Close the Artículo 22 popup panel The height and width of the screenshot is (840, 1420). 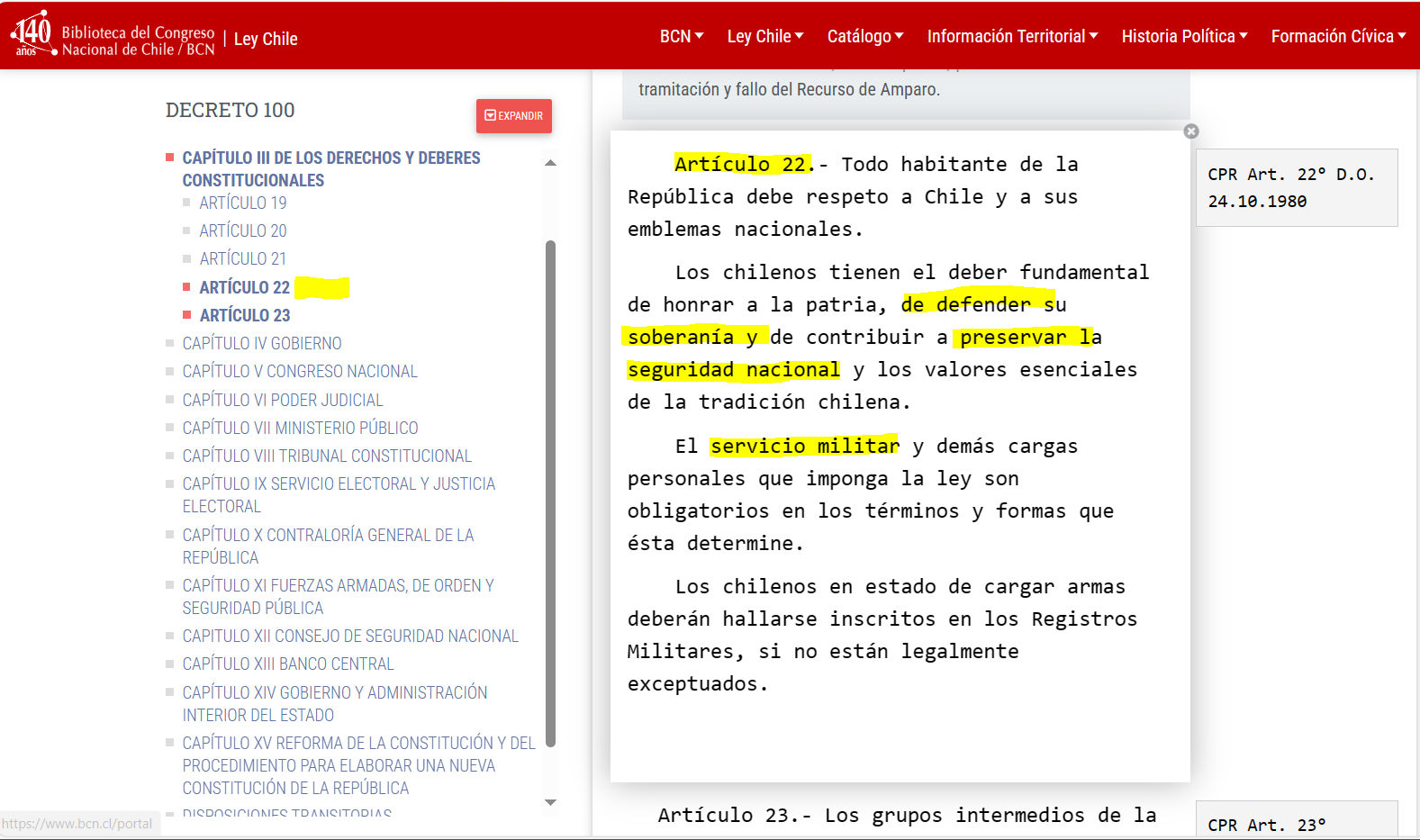(x=1191, y=131)
